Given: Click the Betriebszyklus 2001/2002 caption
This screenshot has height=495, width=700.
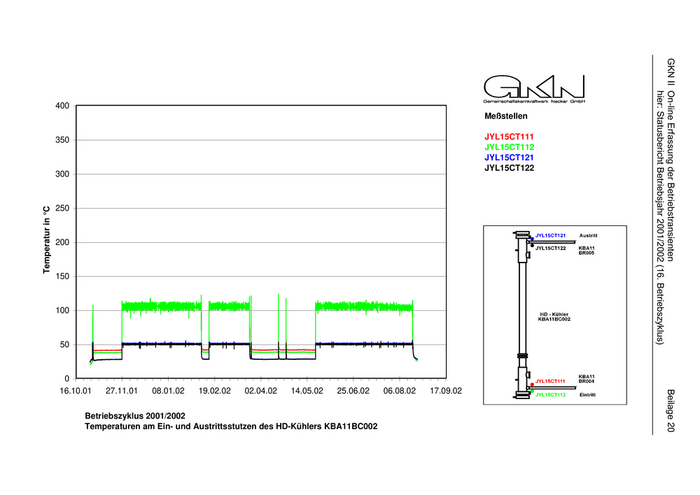Looking at the screenshot, I should 135,414.
